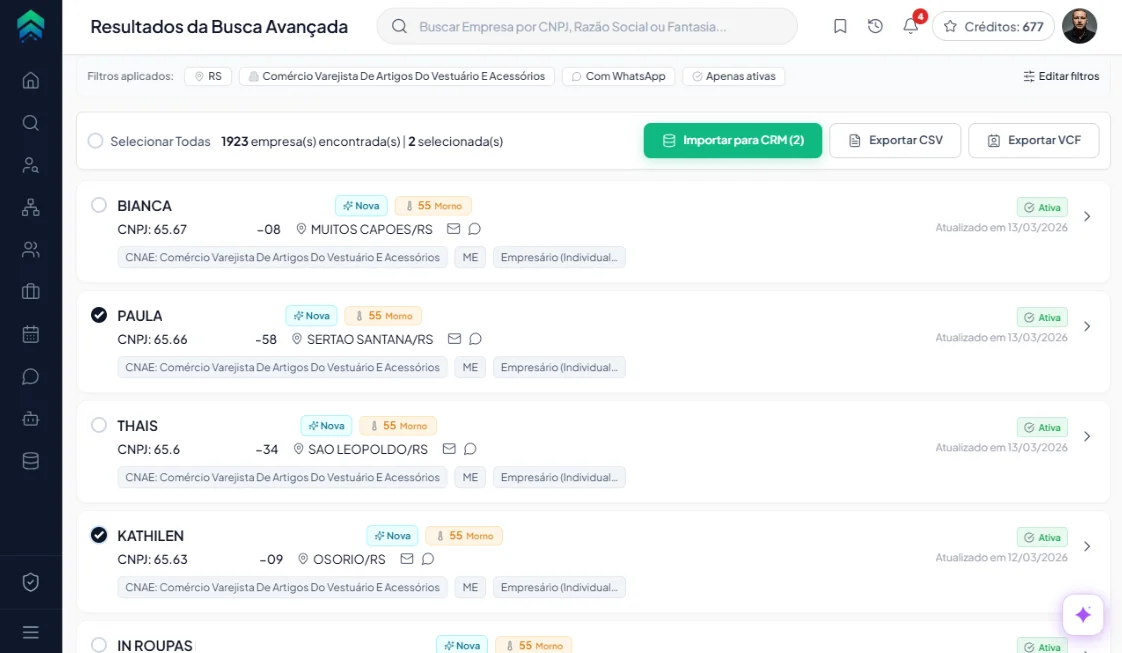Viewport: 1122px width, 653px height.
Task: Expand the PAULA row chevron
Action: pyautogui.click(x=1087, y=325)
